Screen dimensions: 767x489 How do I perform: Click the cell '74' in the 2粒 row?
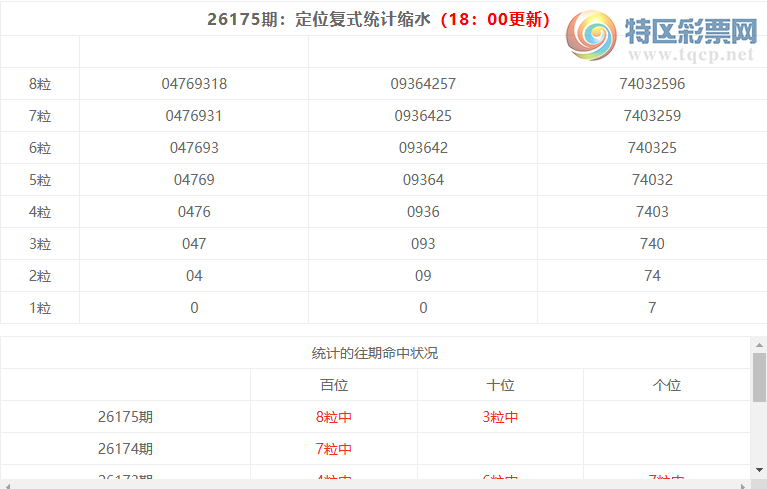point(652,276)
